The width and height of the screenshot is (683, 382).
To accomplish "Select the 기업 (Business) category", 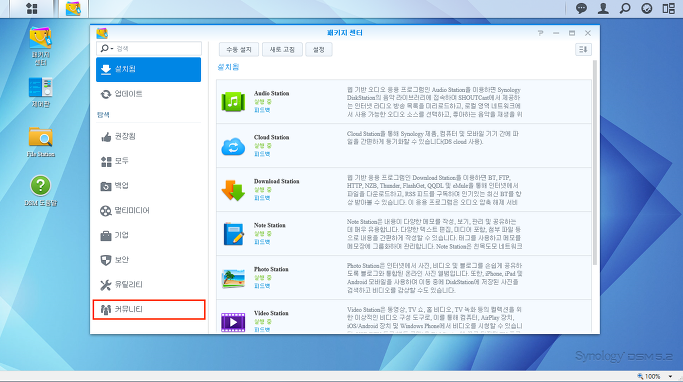I will point(149,236).
